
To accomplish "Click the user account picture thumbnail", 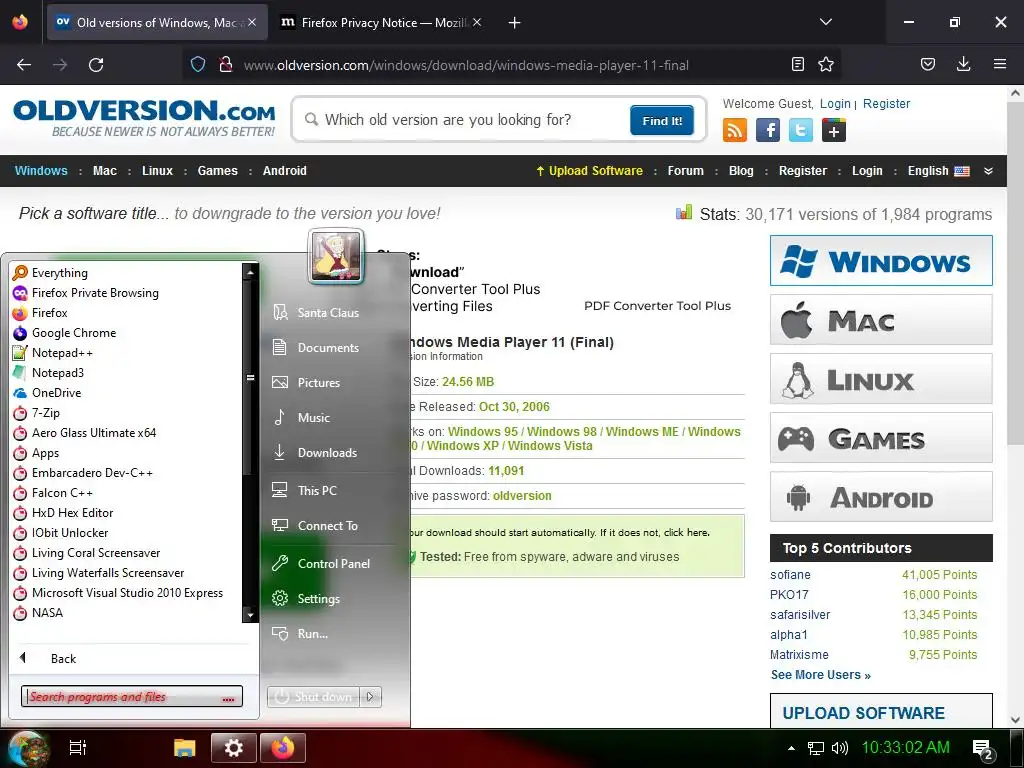I will [x=336, y=257].
